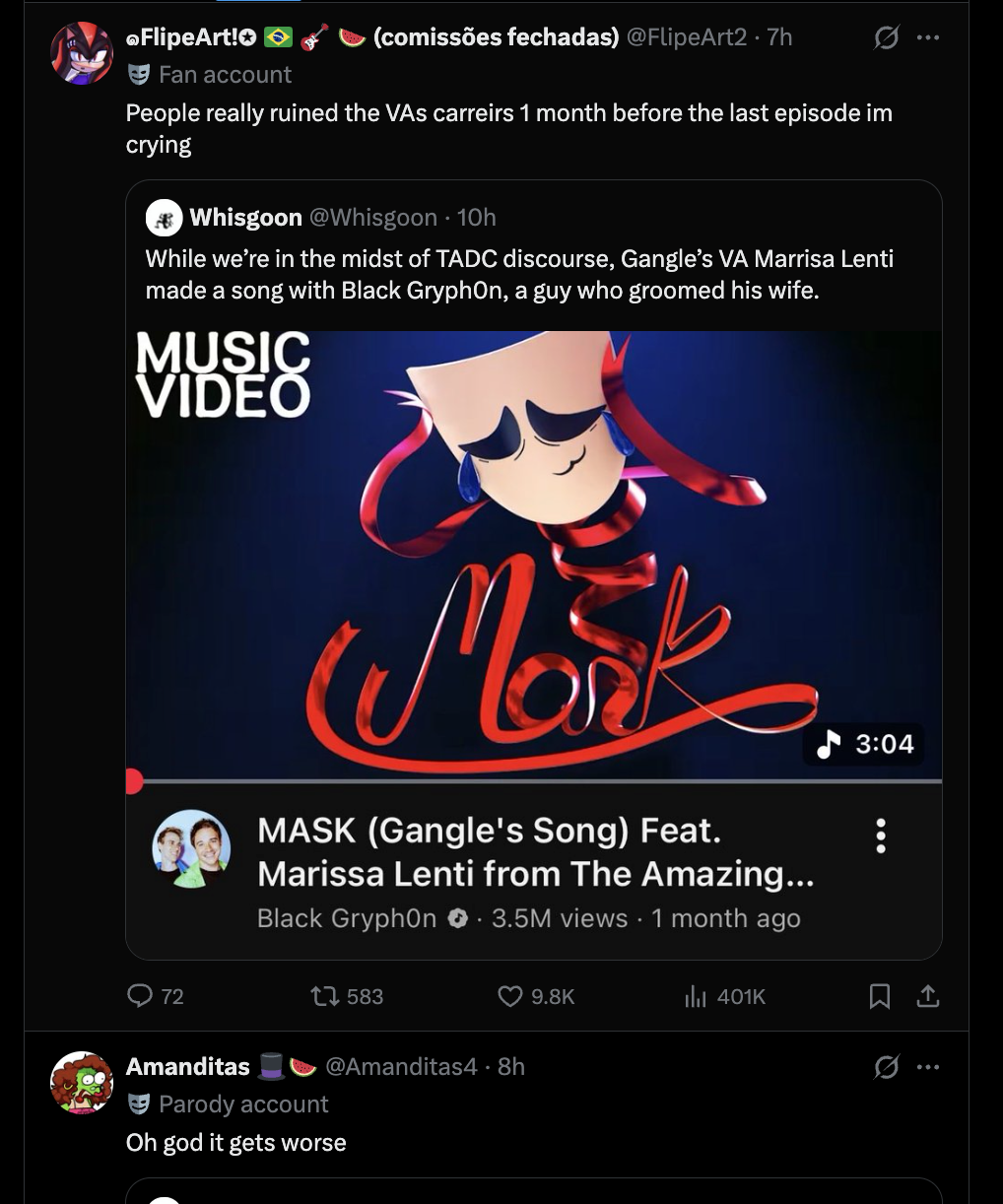
Task: Open Amanditas' profile picture
Action: pyautogui.click(x=82, y=1082)
